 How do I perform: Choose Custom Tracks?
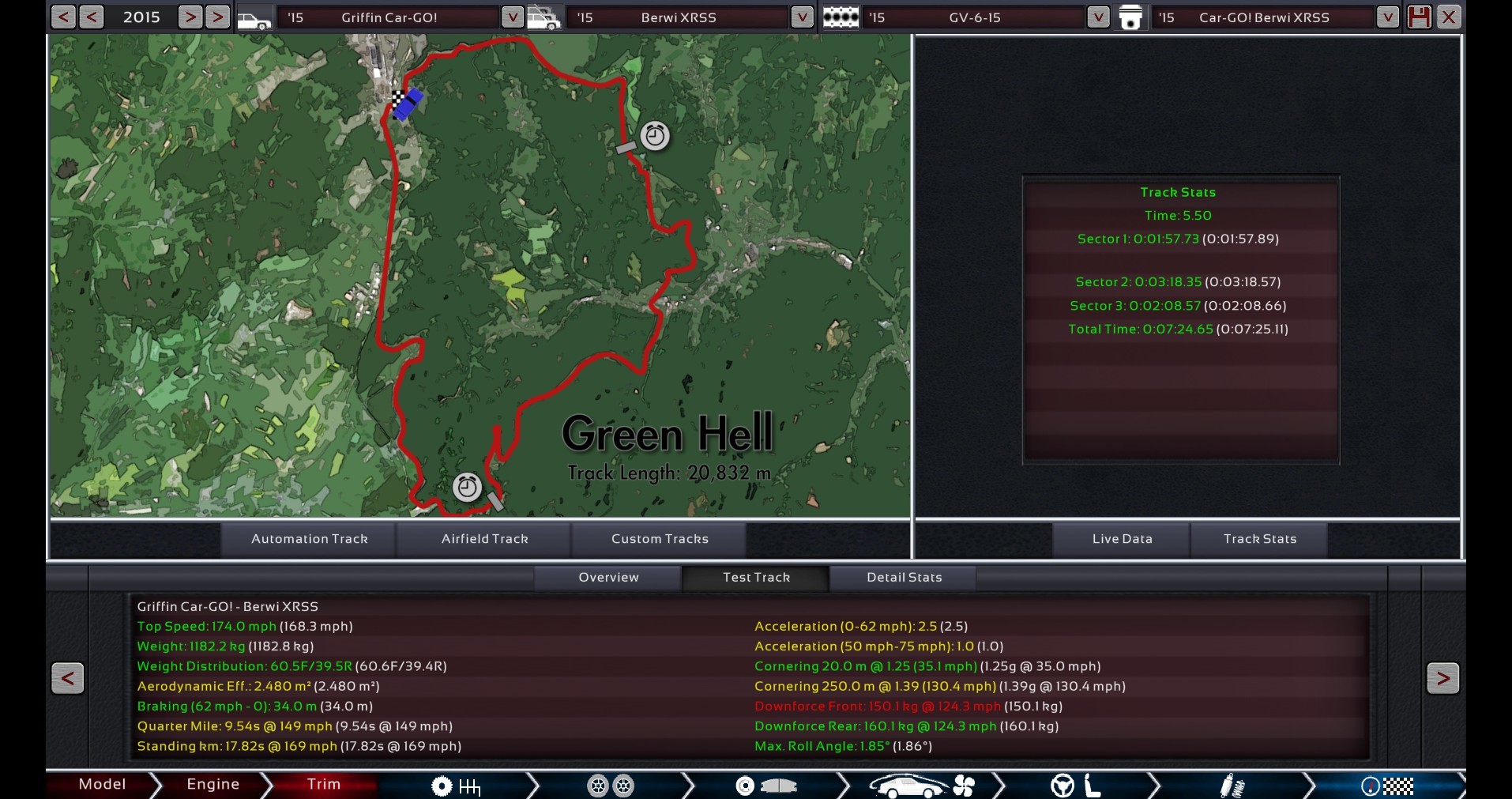pyautogui.click(x=660, y=539)
